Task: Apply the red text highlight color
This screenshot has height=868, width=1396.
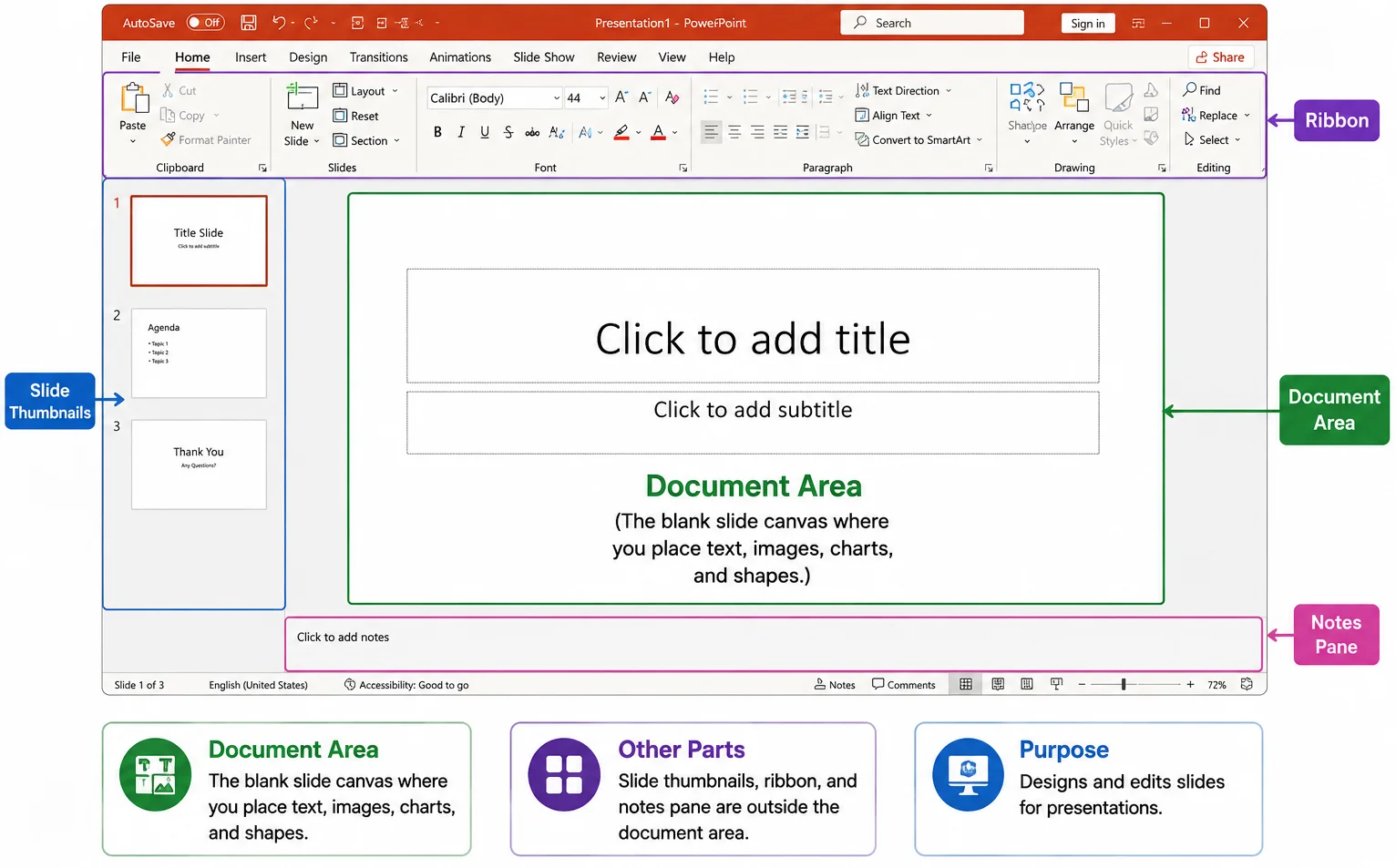Action: pos(621,132)
